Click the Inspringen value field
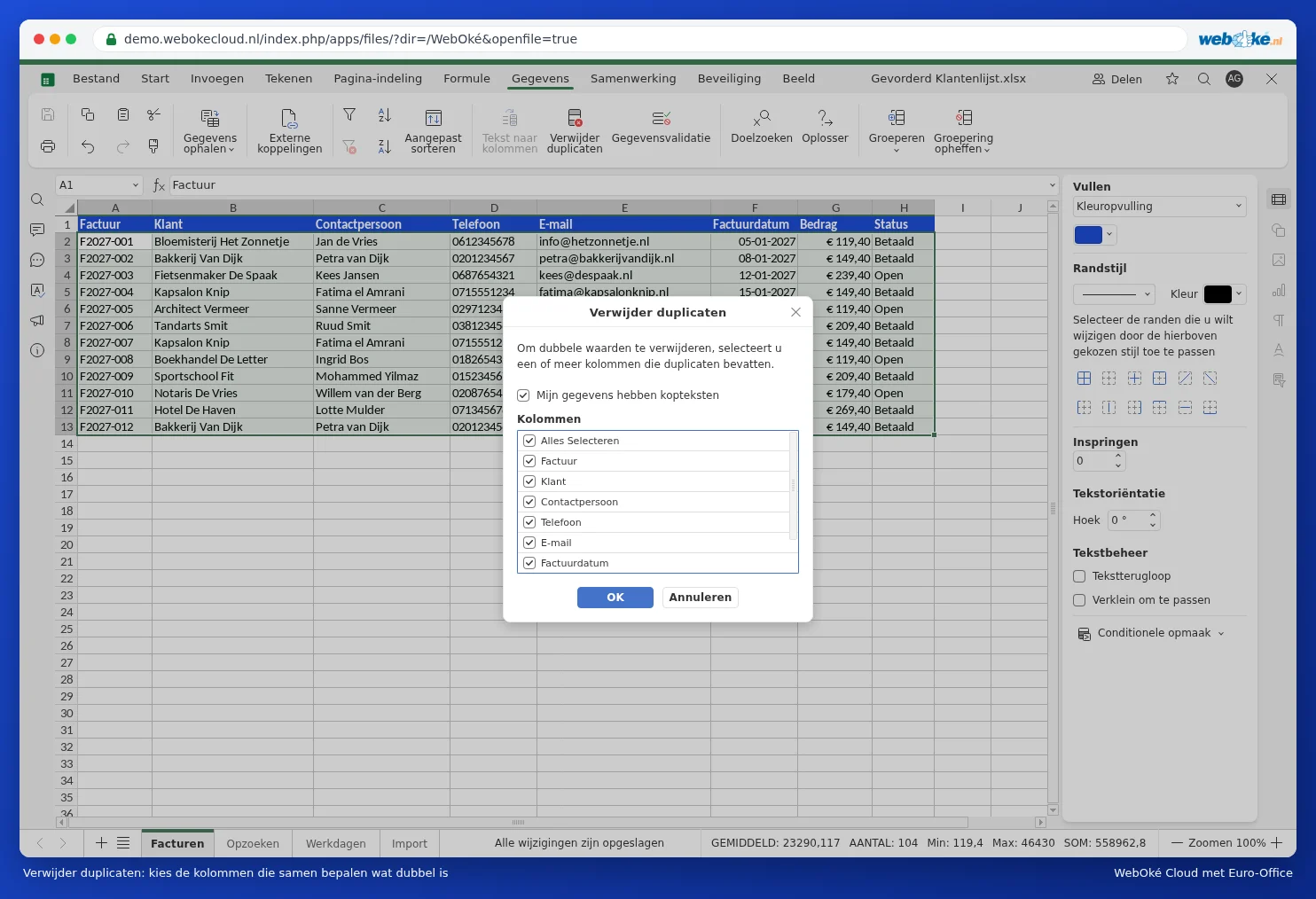 click(1093, 461)
